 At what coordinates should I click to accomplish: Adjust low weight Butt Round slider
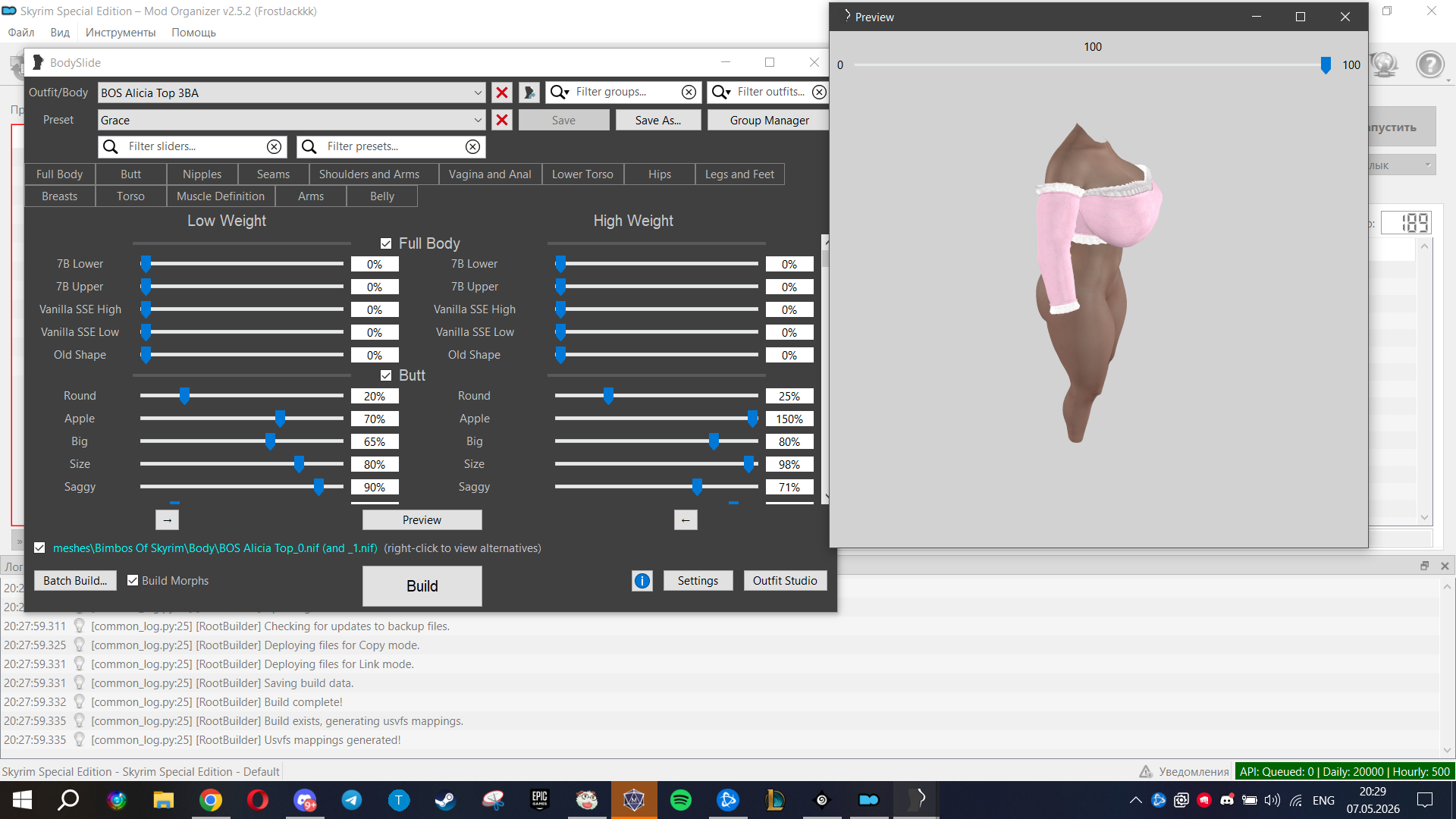[x=184, y=396]
